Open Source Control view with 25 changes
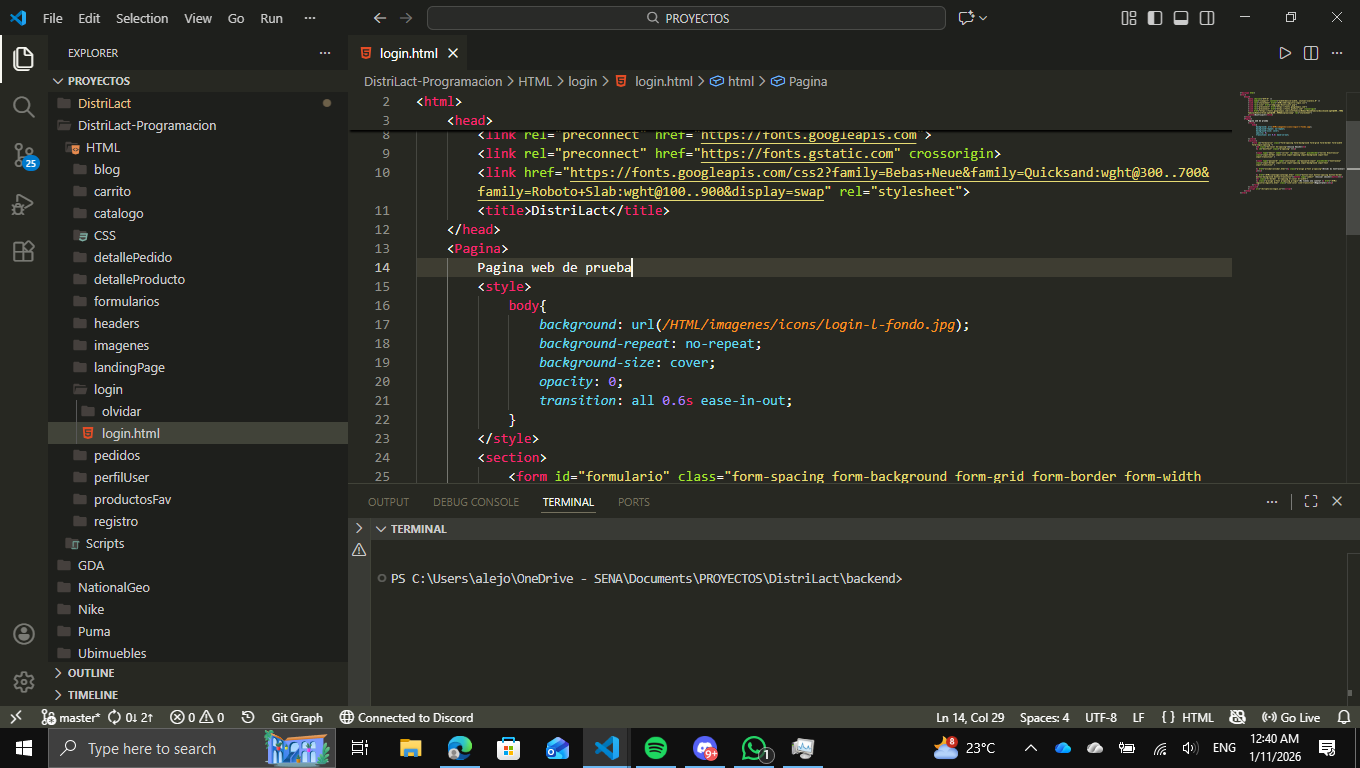The width and height of the screenshot is (1360, 768). click(x=24, y=155)
